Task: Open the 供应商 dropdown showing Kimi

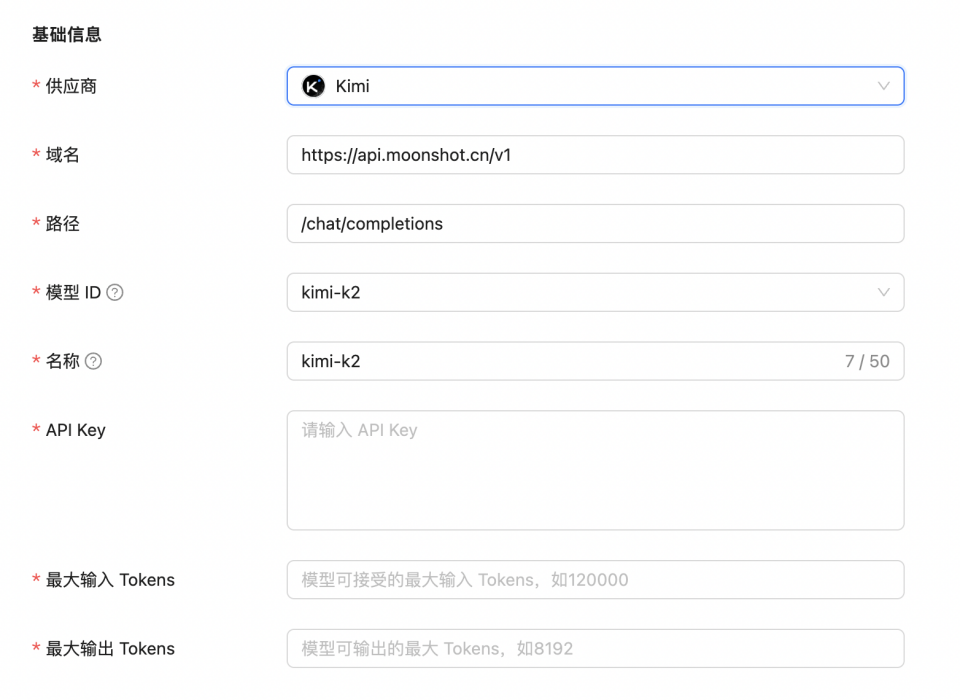Action: [x=595, y=86]
